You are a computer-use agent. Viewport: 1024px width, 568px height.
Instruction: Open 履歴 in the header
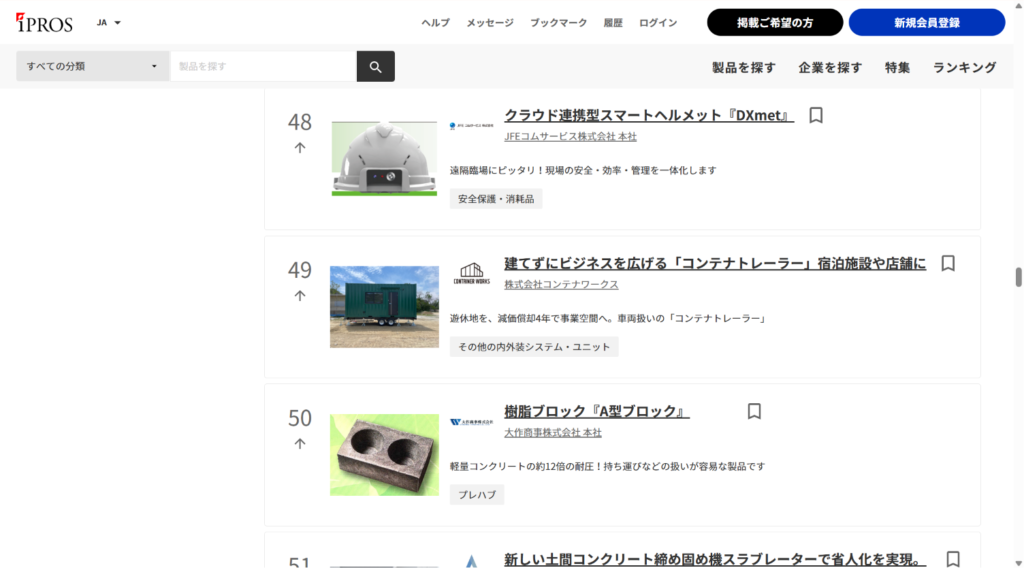point(613,22)
